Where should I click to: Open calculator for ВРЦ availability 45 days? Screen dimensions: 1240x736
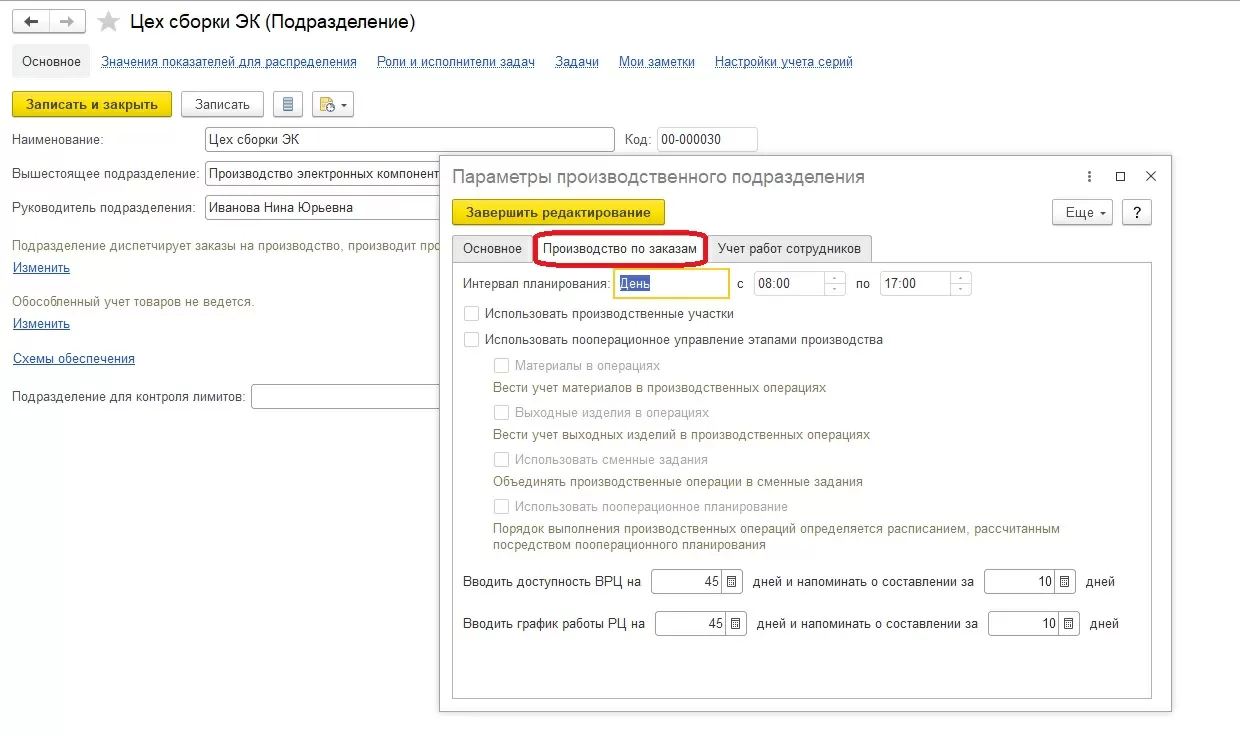732,581
